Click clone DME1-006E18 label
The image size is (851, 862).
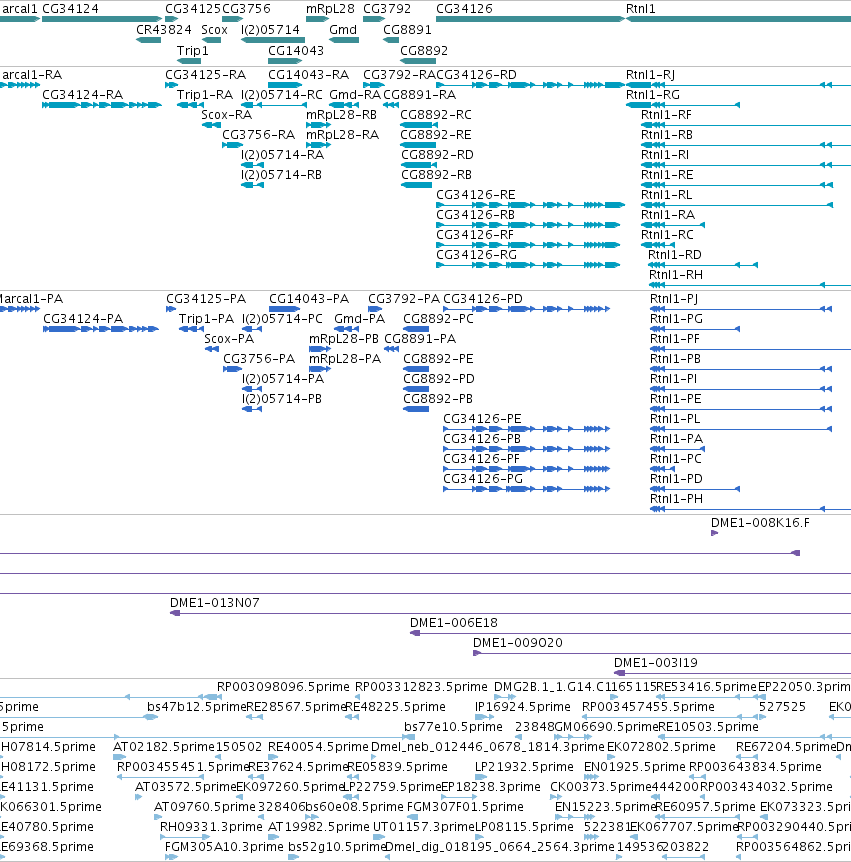point(454,623)
